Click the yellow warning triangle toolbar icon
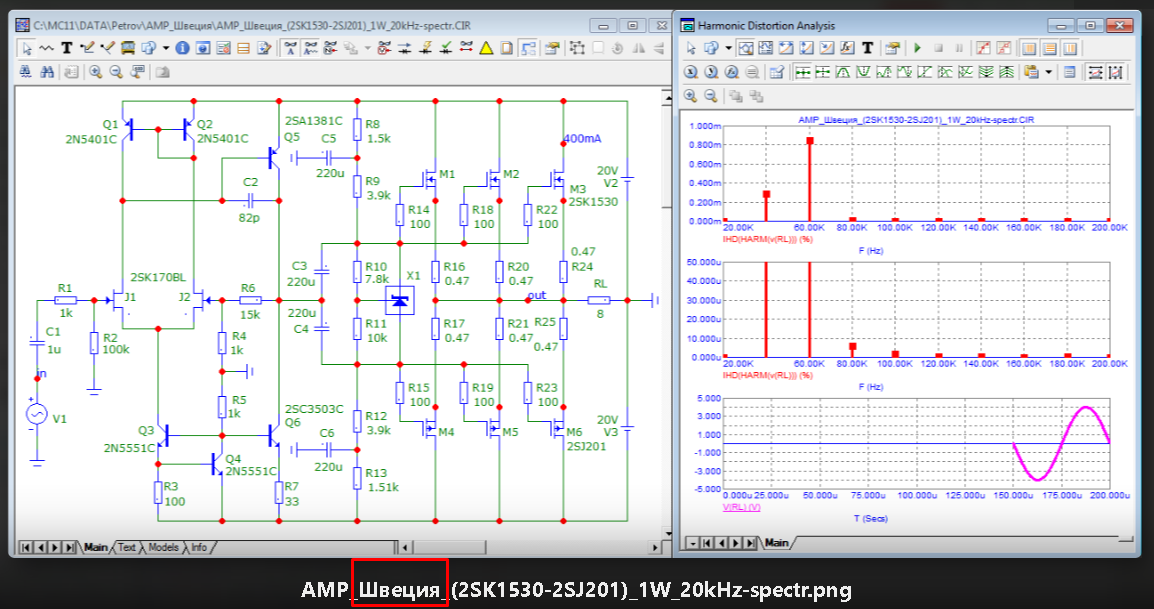This screenshot has width=1154, height=609. coord(486,48)
